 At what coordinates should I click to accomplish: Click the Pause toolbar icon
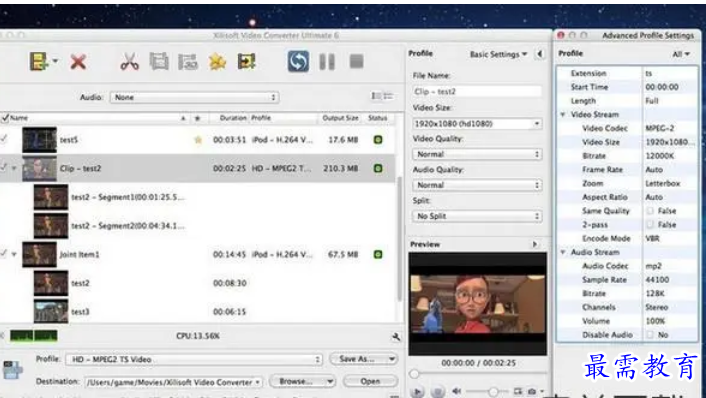click(327, 62)
